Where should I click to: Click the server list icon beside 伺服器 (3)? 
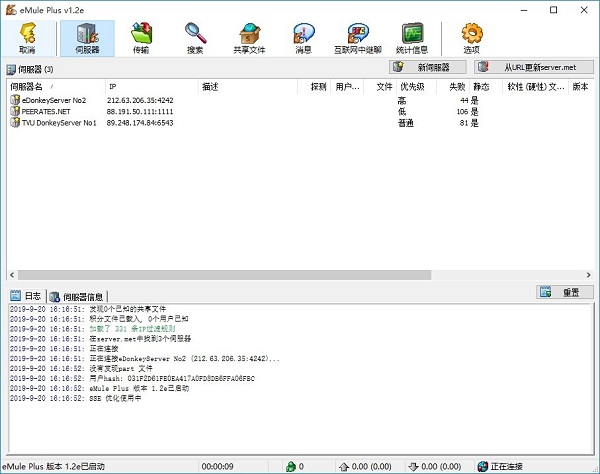pos(11,70)
